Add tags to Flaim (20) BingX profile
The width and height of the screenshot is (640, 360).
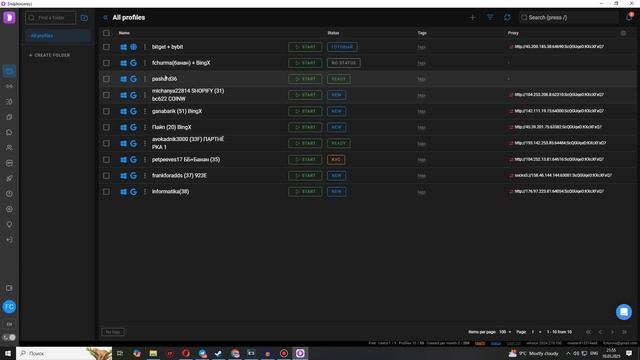tap(422, 127)
